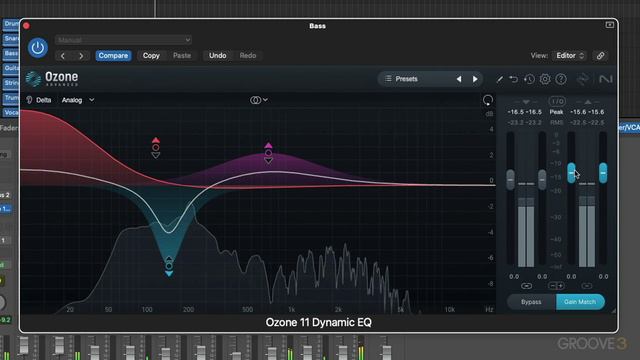Click output left cyan gain slider handle
Viewport: 640px width, 360px height.
pos(571,173)
